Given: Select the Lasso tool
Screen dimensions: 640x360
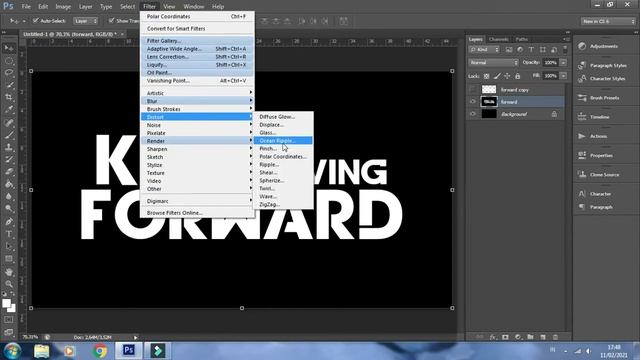Looking at the screenshot, I should coord(9,73).
